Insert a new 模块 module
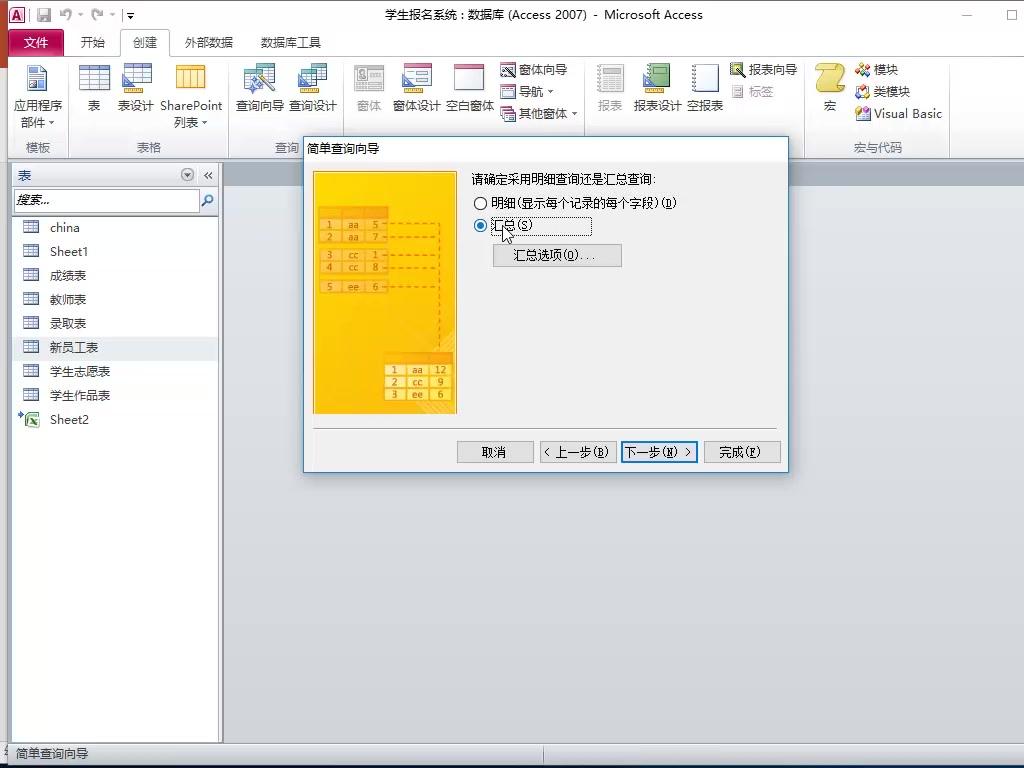This screenshot has width=1024, height=768. click(876, 69)
